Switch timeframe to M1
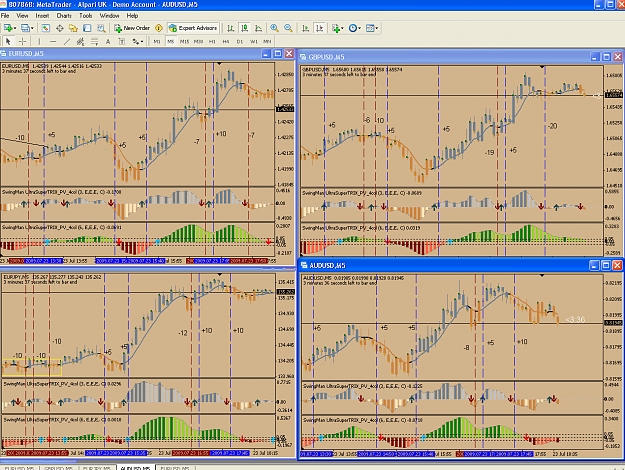Viewport: 625px width, 470px height. [x=157, y=41]
